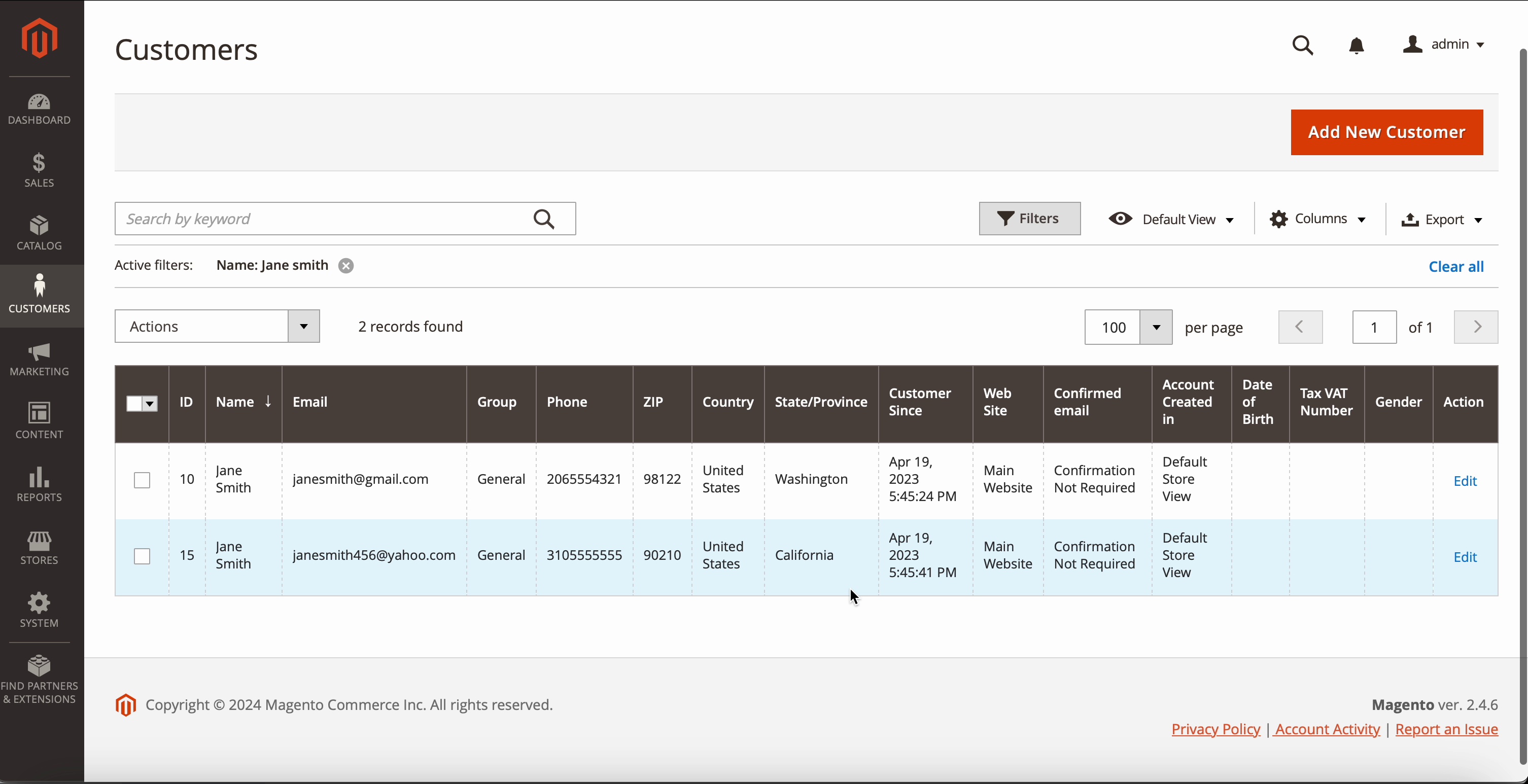1528x784 pixels.
Task: Toggle the select-all checkbox in header
Action: 134,403
